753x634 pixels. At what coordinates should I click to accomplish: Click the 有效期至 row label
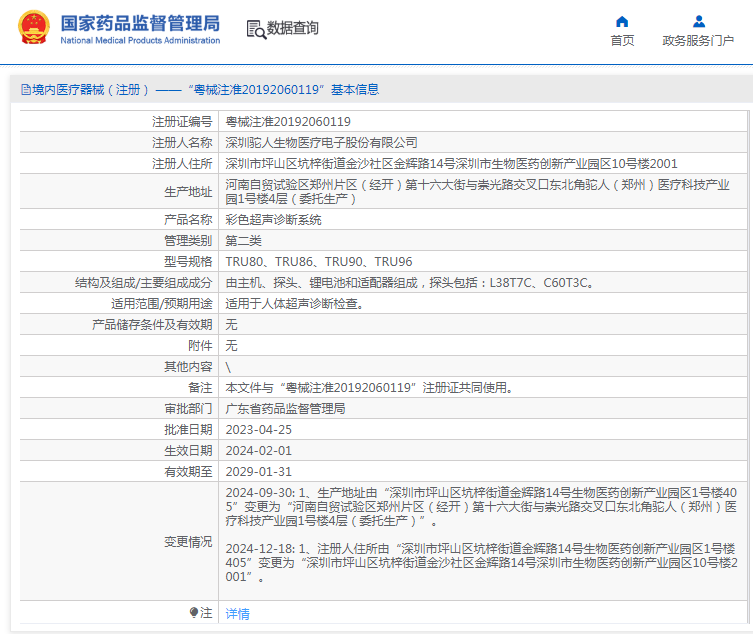tap(188, 472)
